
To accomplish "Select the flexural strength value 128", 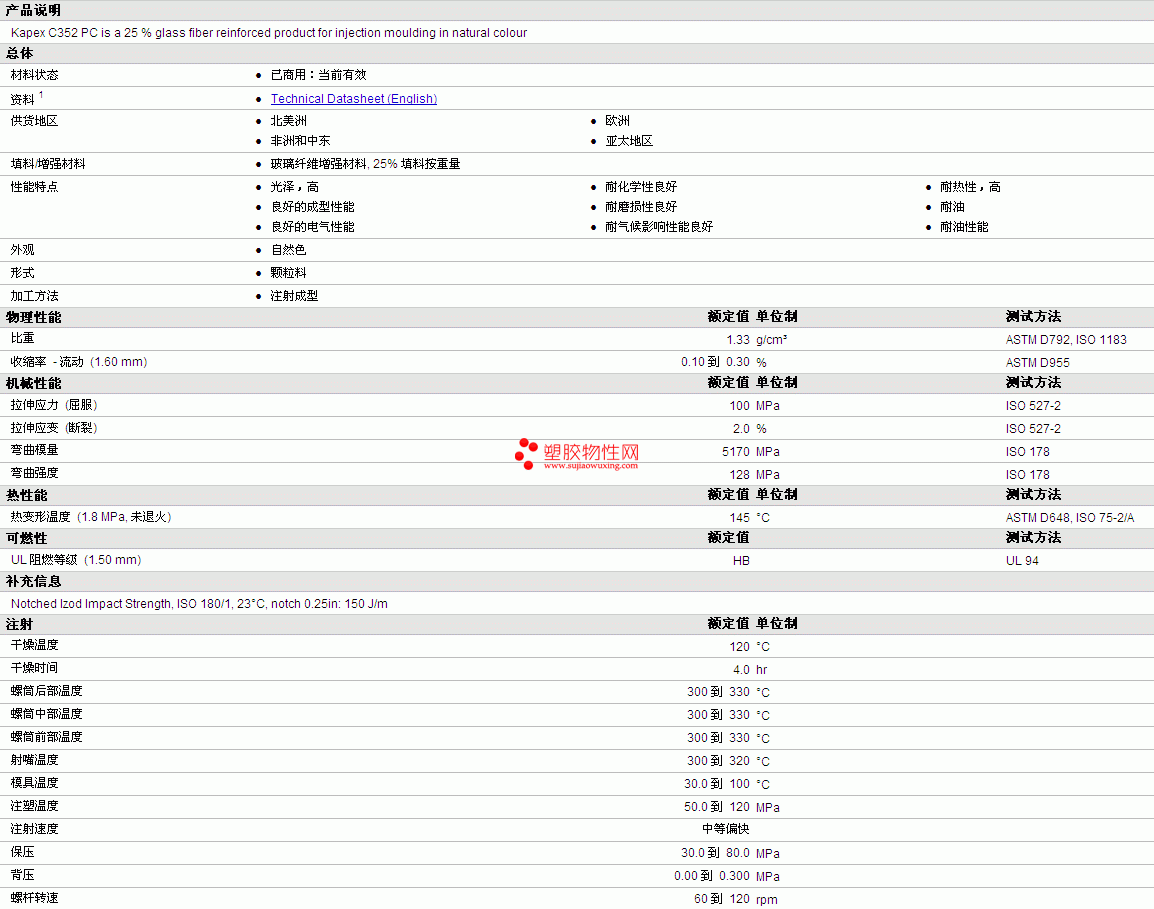I will tap(740, 475).
